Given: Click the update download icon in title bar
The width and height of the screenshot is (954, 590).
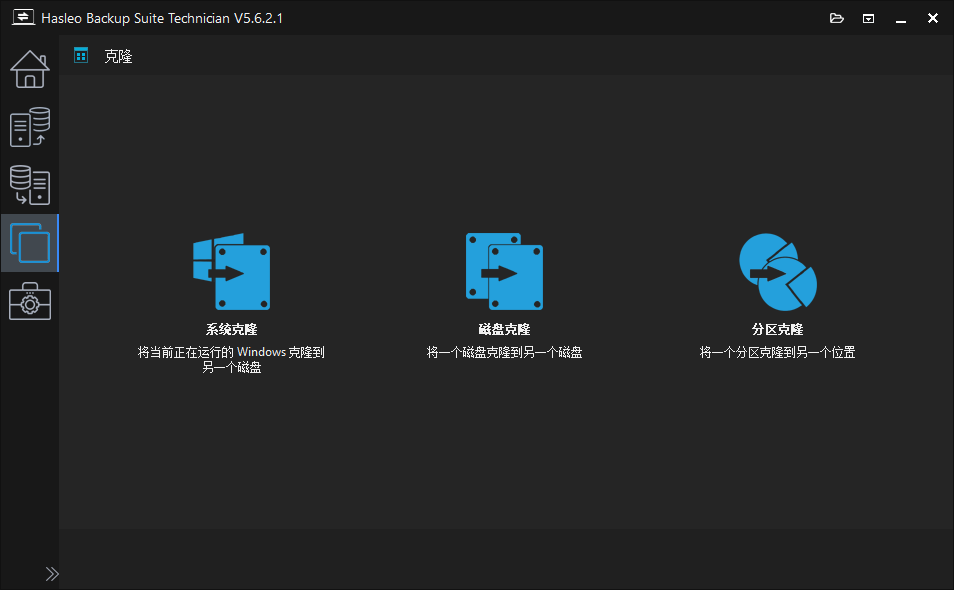Looking at the screenshot, I should (x=868, y=17).
